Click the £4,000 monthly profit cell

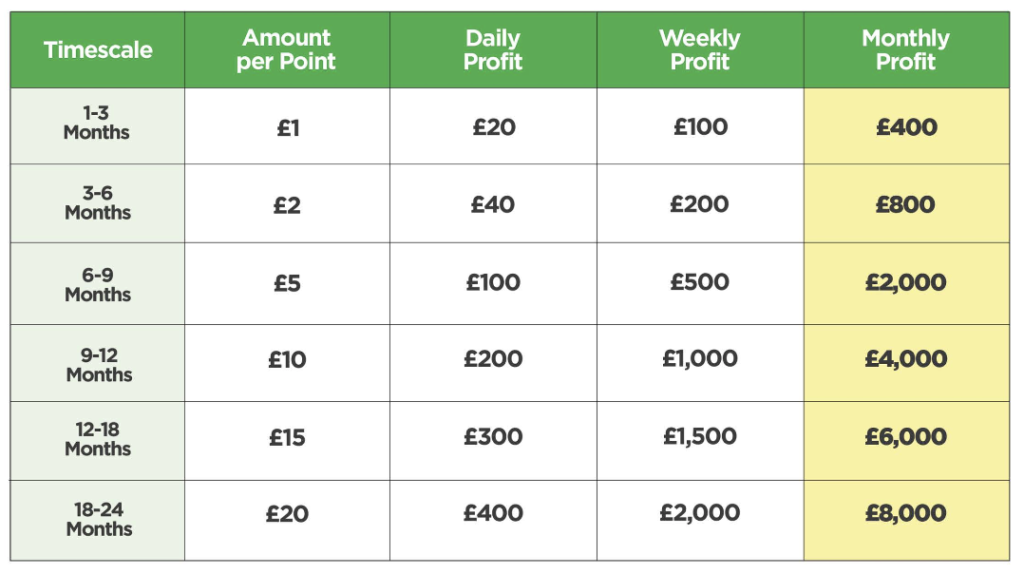click(x=906, y=360)
